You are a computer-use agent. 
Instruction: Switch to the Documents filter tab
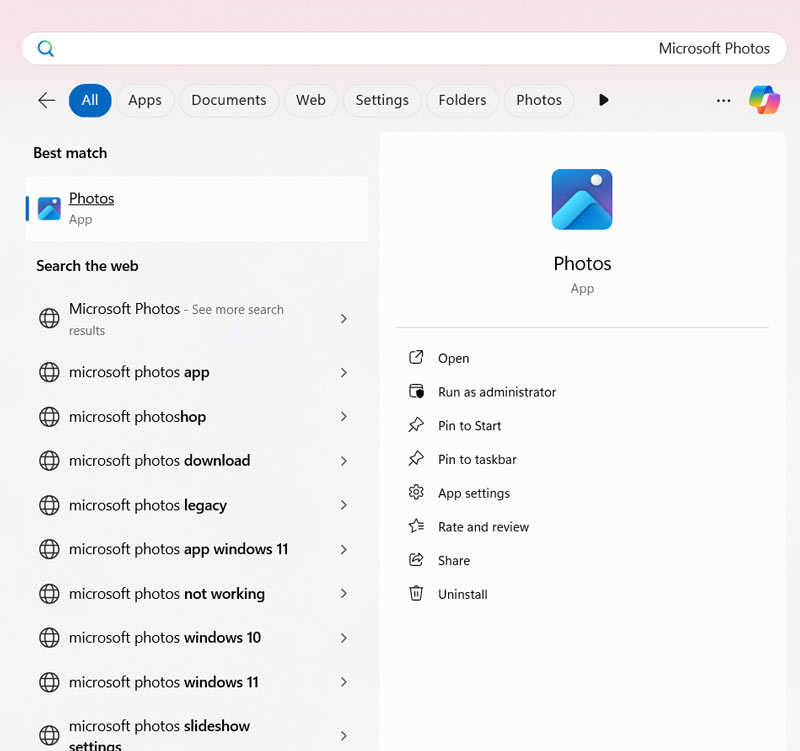tap(229, 100)
